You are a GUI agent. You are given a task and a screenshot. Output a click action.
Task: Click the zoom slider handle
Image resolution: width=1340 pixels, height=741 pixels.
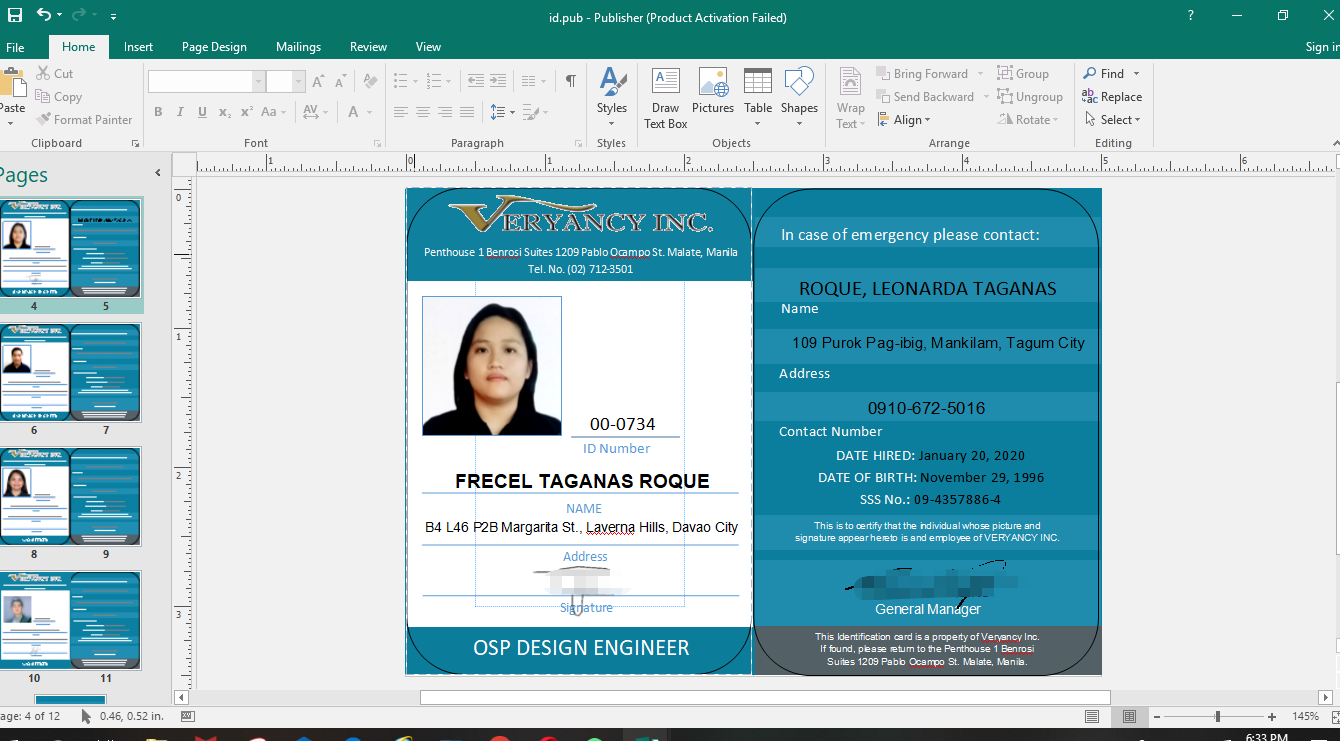click(1217, 716)
